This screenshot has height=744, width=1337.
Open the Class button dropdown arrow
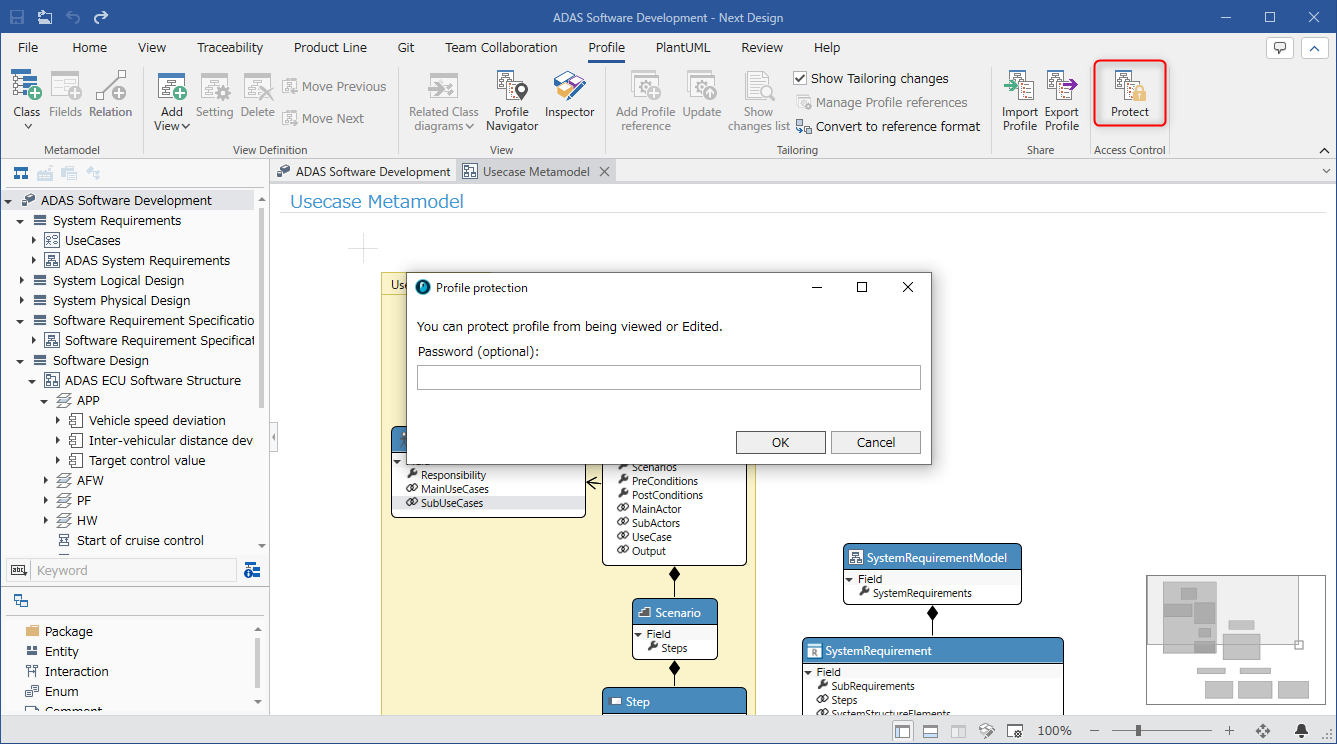[27, 126]
